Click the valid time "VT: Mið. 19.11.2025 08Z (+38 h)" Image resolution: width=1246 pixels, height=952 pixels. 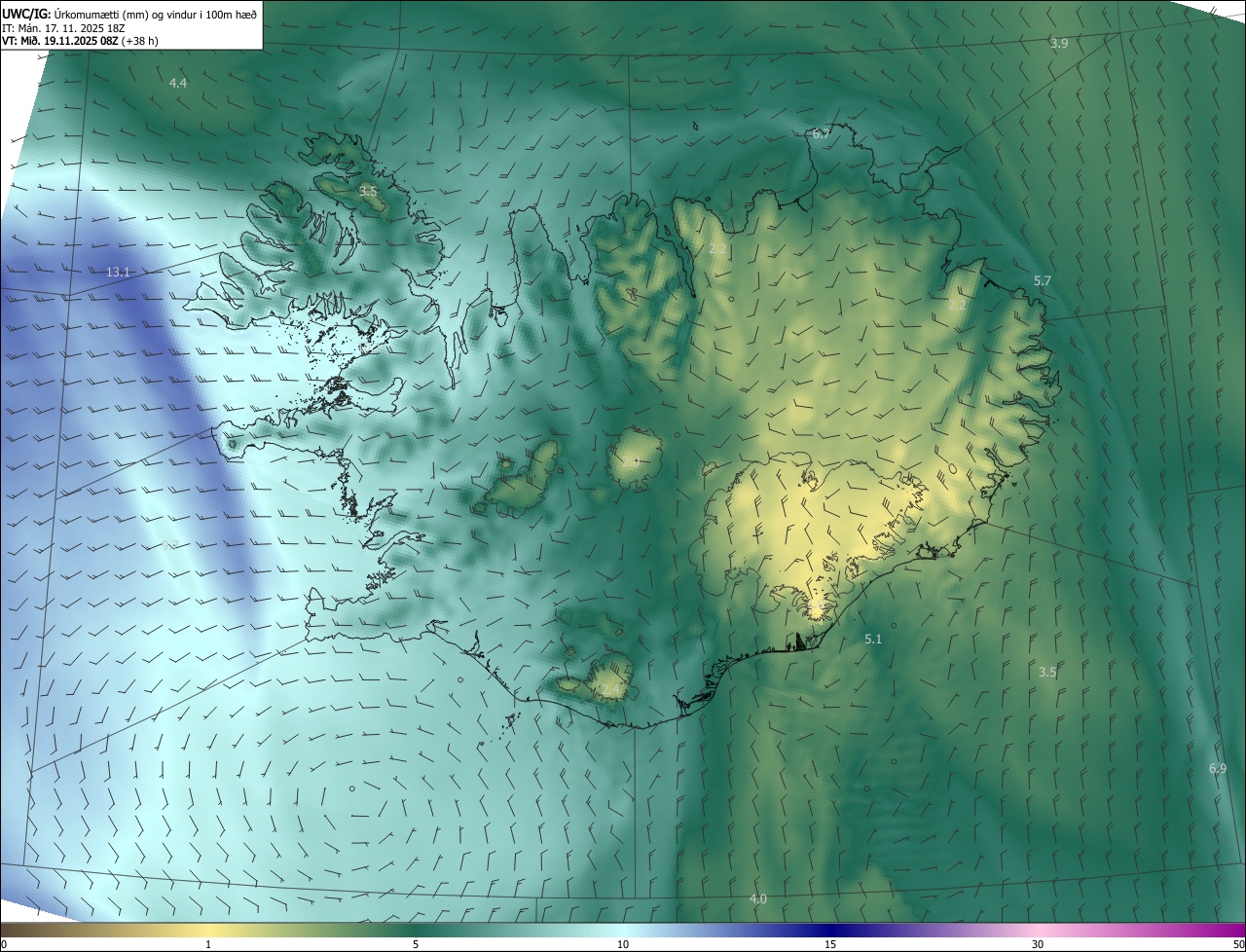[81, 41]
